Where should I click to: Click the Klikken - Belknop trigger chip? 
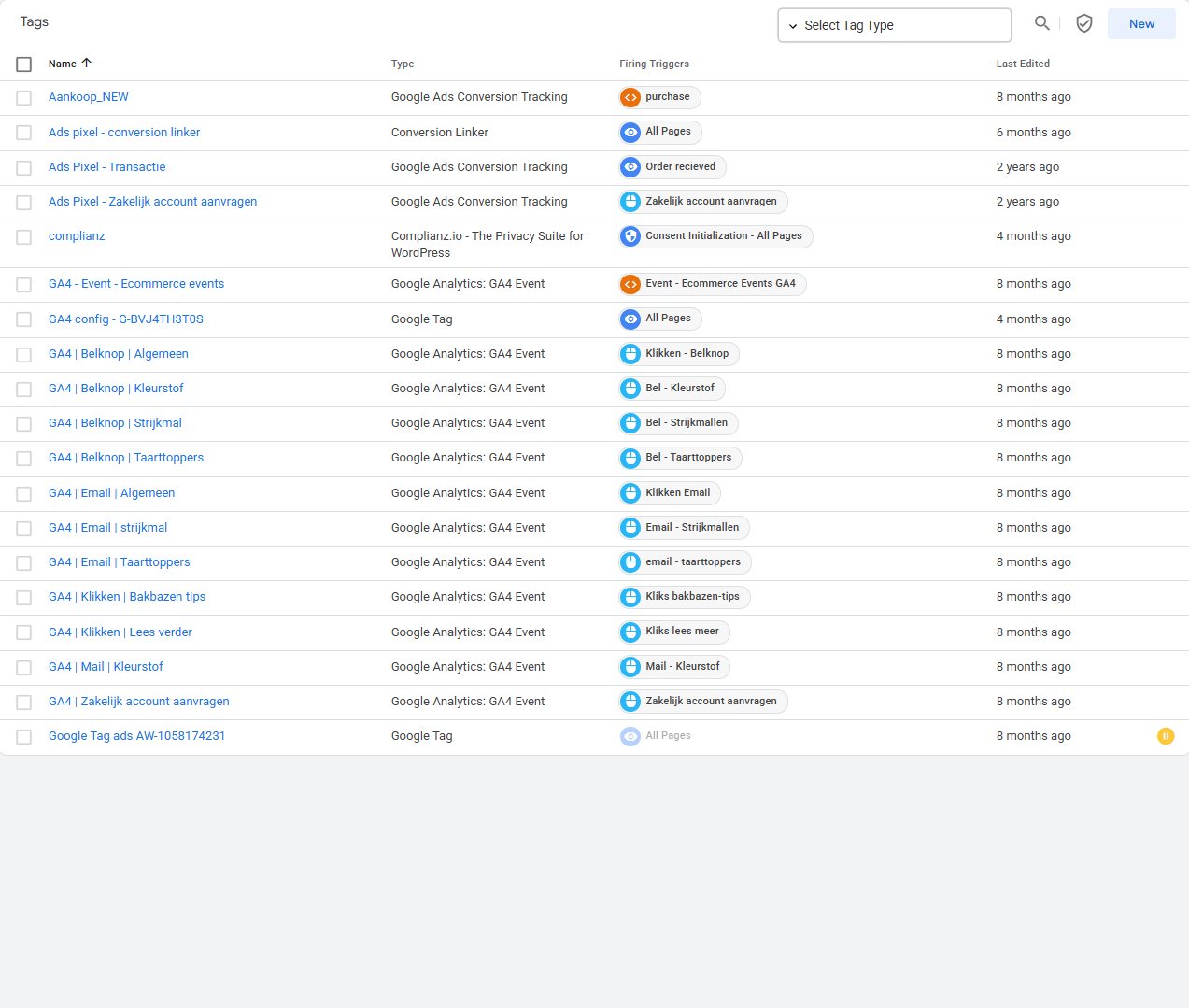[677, 353]
